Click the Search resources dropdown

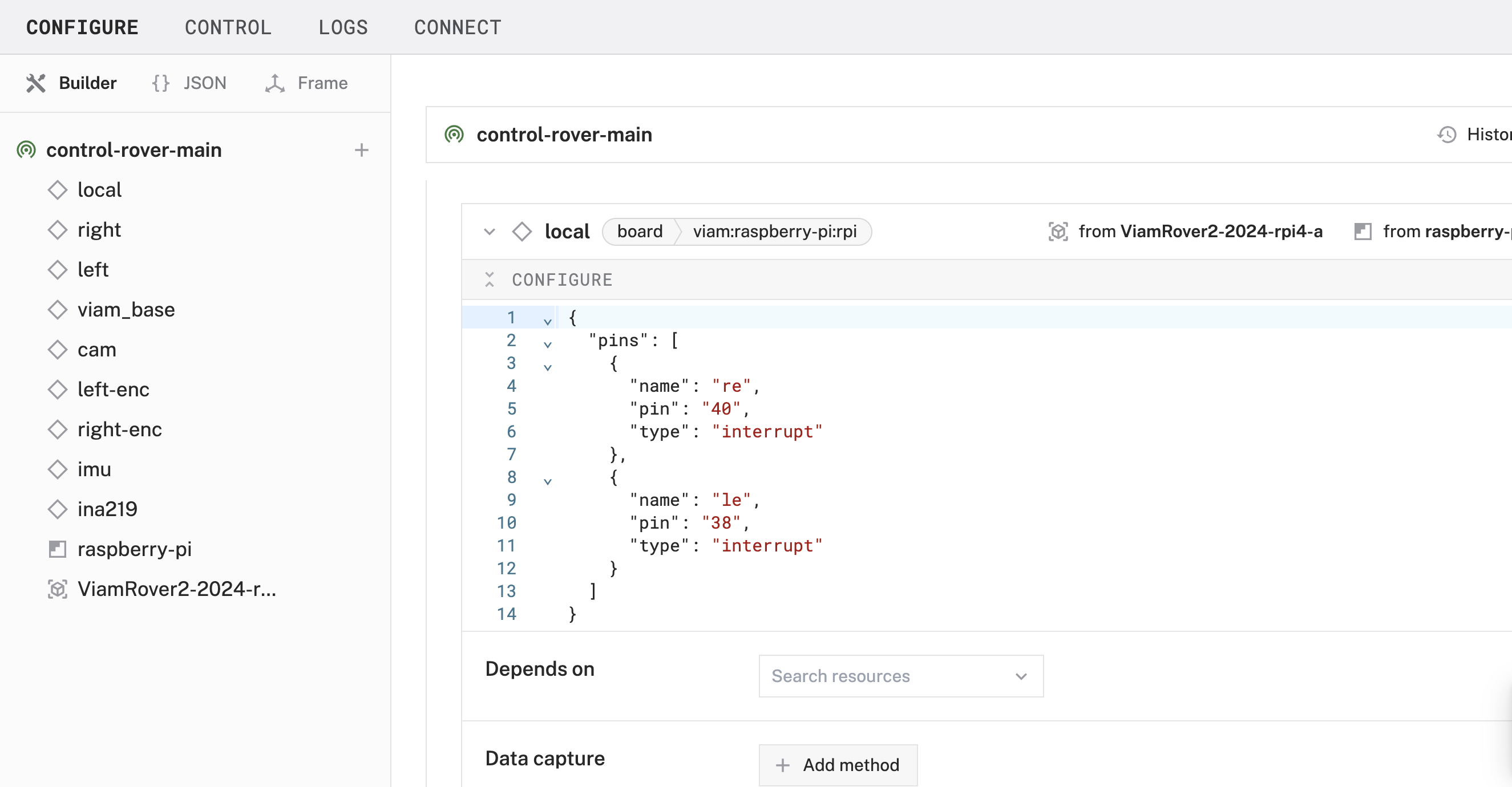click(x=900, y=676)
